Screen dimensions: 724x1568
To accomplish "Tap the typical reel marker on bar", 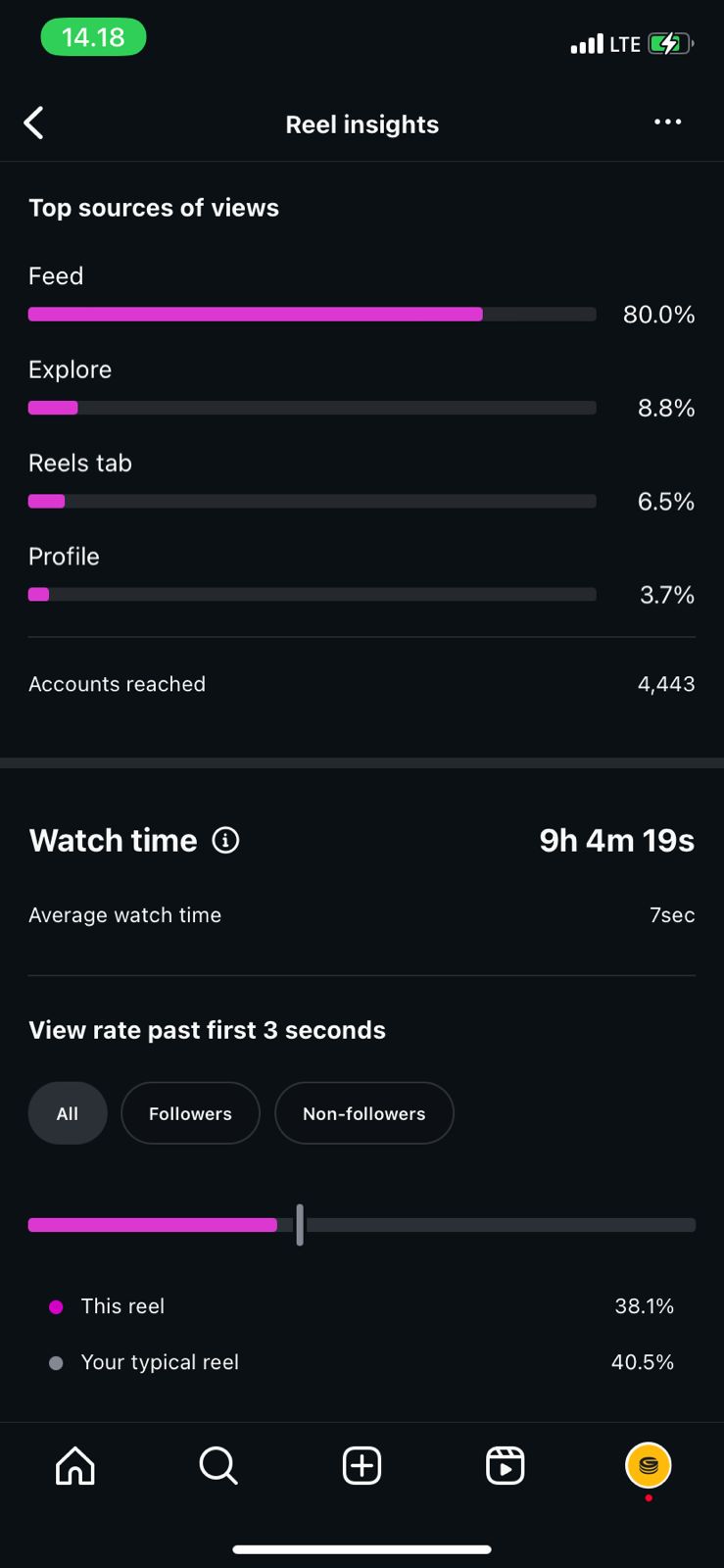I will tap(300, 1225).
